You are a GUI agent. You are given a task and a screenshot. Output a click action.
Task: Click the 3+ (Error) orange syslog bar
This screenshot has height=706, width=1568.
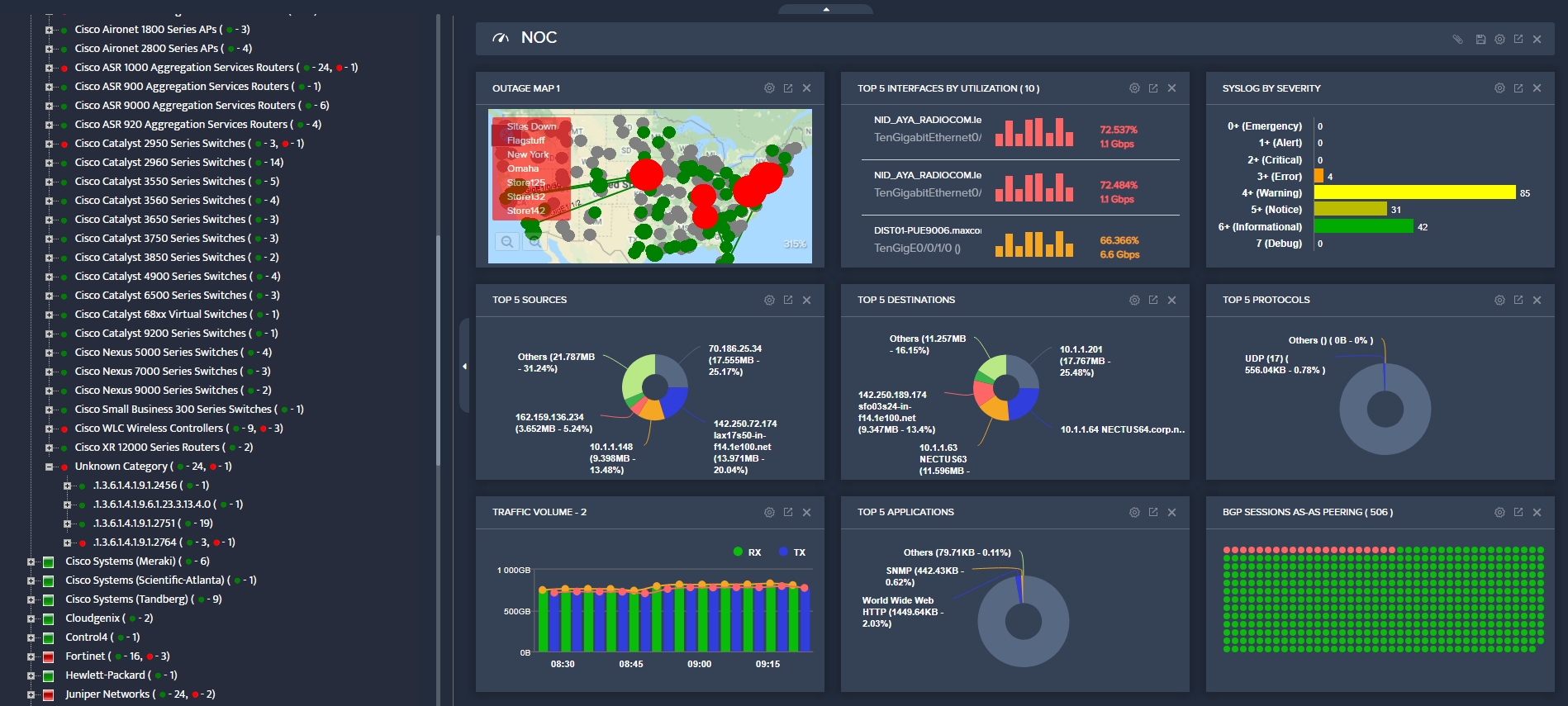[x=1319, y=176]
